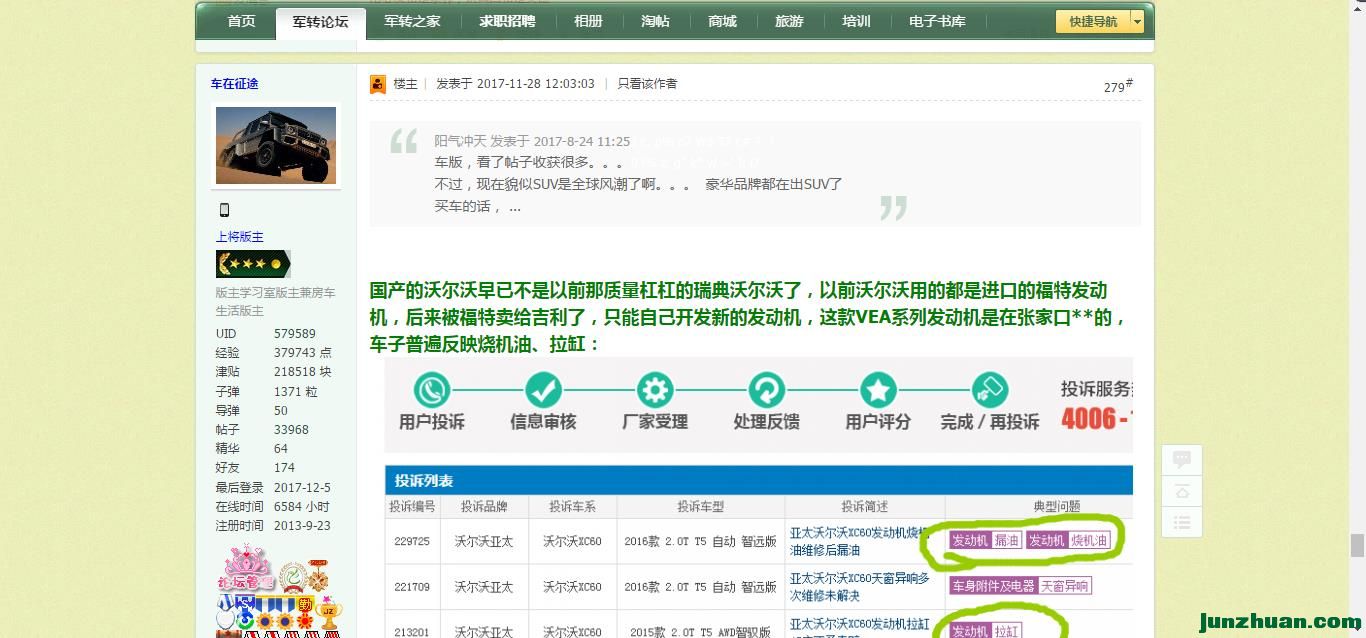Click the back-to-top arrow icon
This screenshot has height=638, width=1366.
1181,491
